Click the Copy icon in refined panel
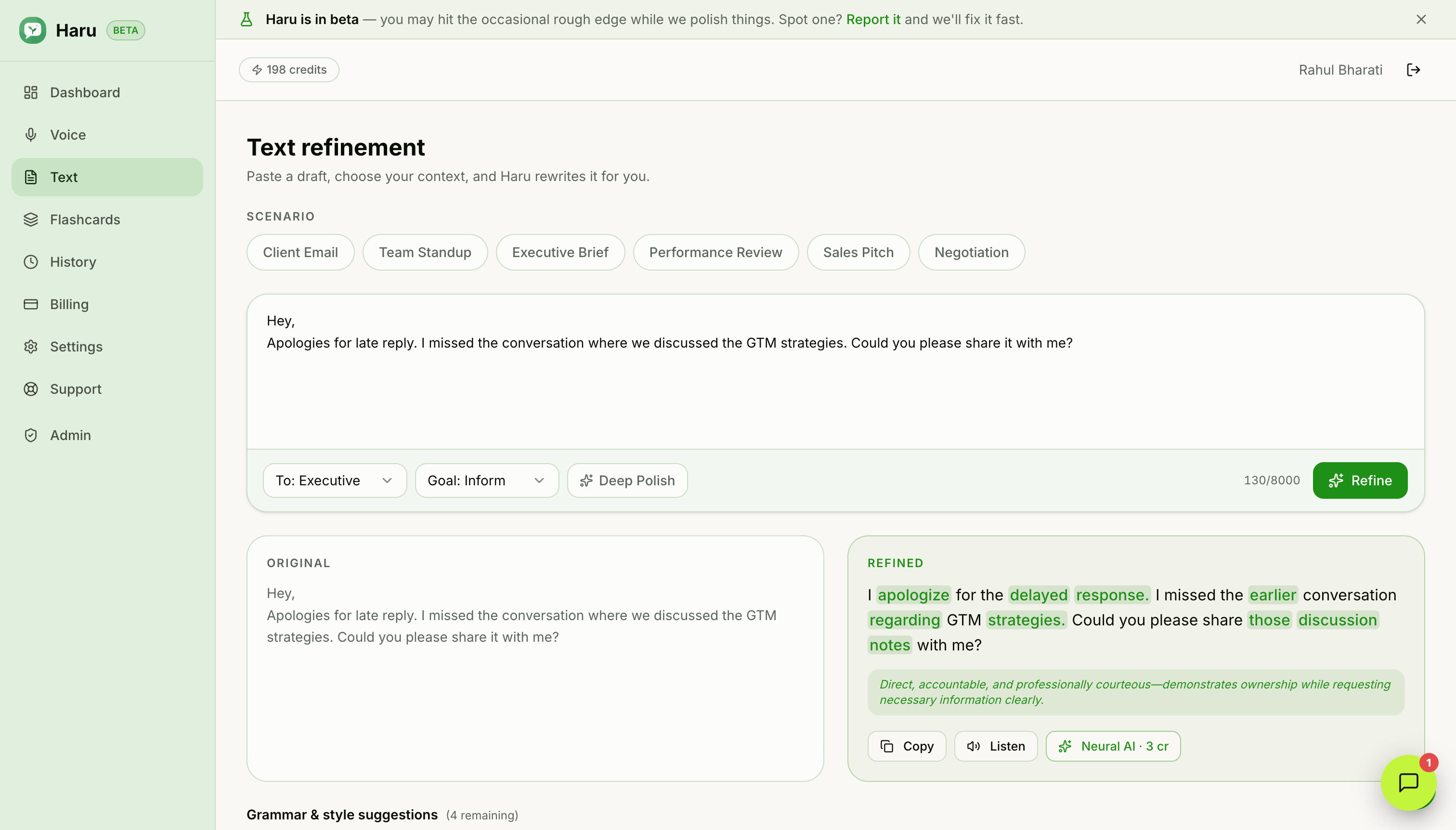This screenshot has height=830, width=1456. pyautogui.click(x=887, y=746)
